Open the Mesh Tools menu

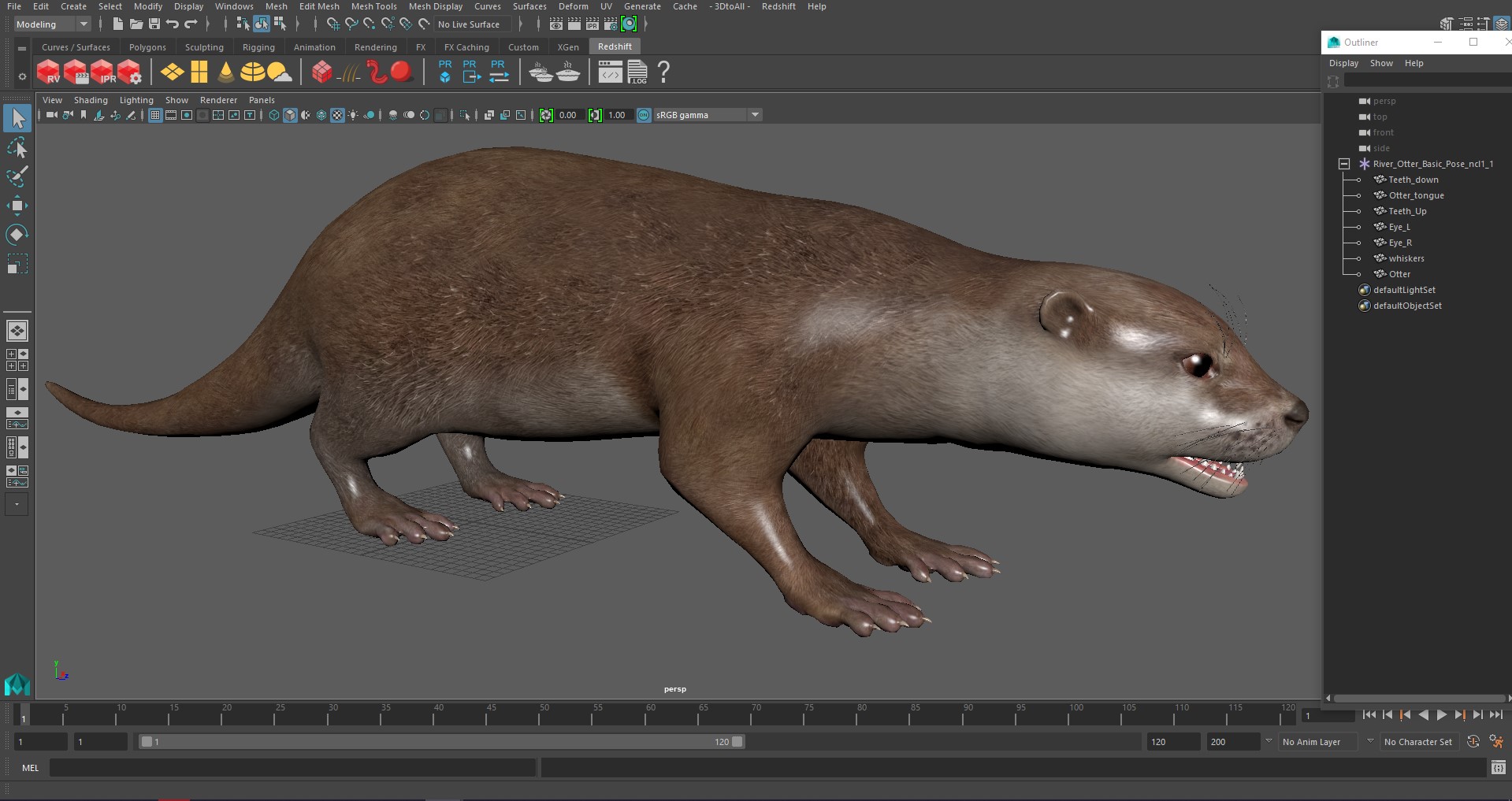[373, 6]
